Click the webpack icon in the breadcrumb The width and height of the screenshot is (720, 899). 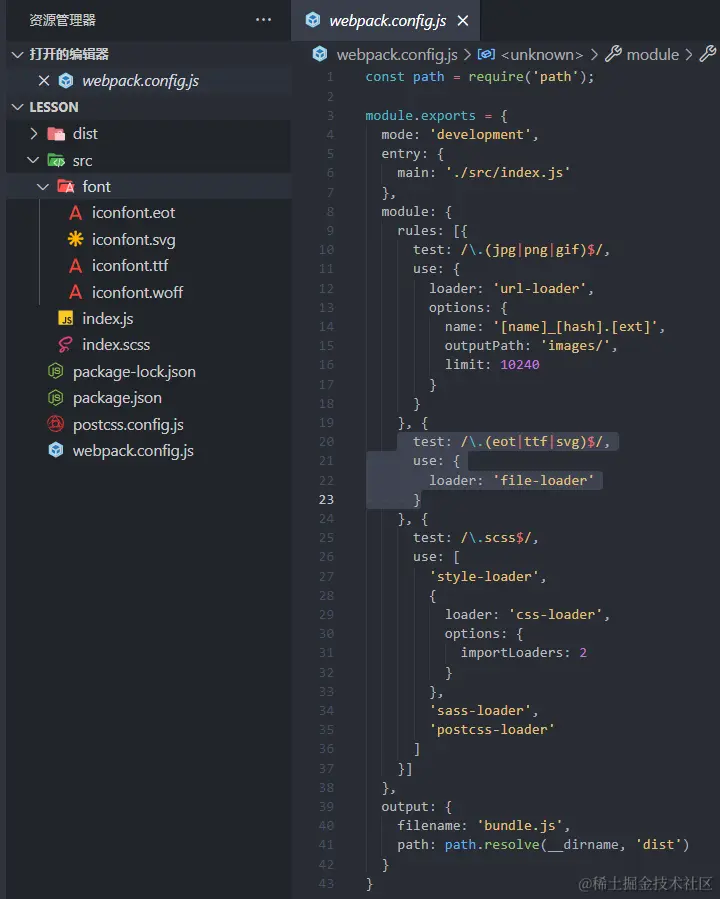320,54
